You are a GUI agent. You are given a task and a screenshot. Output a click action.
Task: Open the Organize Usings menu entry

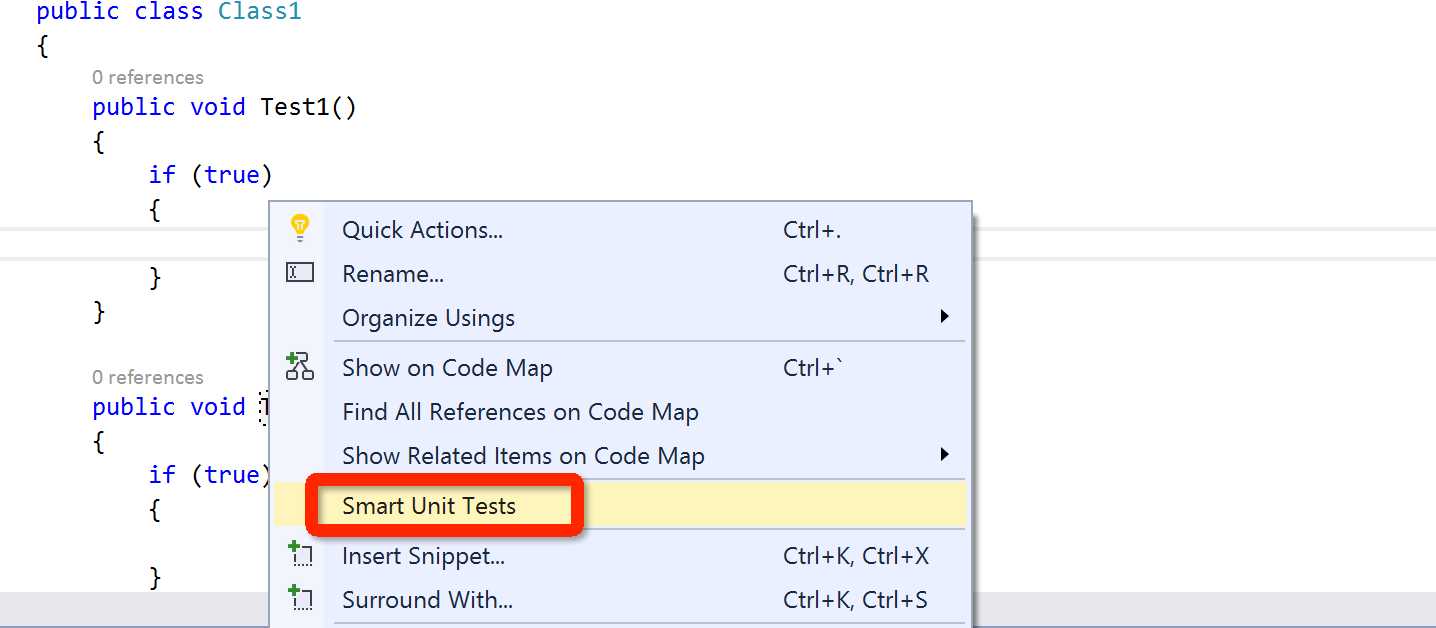click(428, 318)
